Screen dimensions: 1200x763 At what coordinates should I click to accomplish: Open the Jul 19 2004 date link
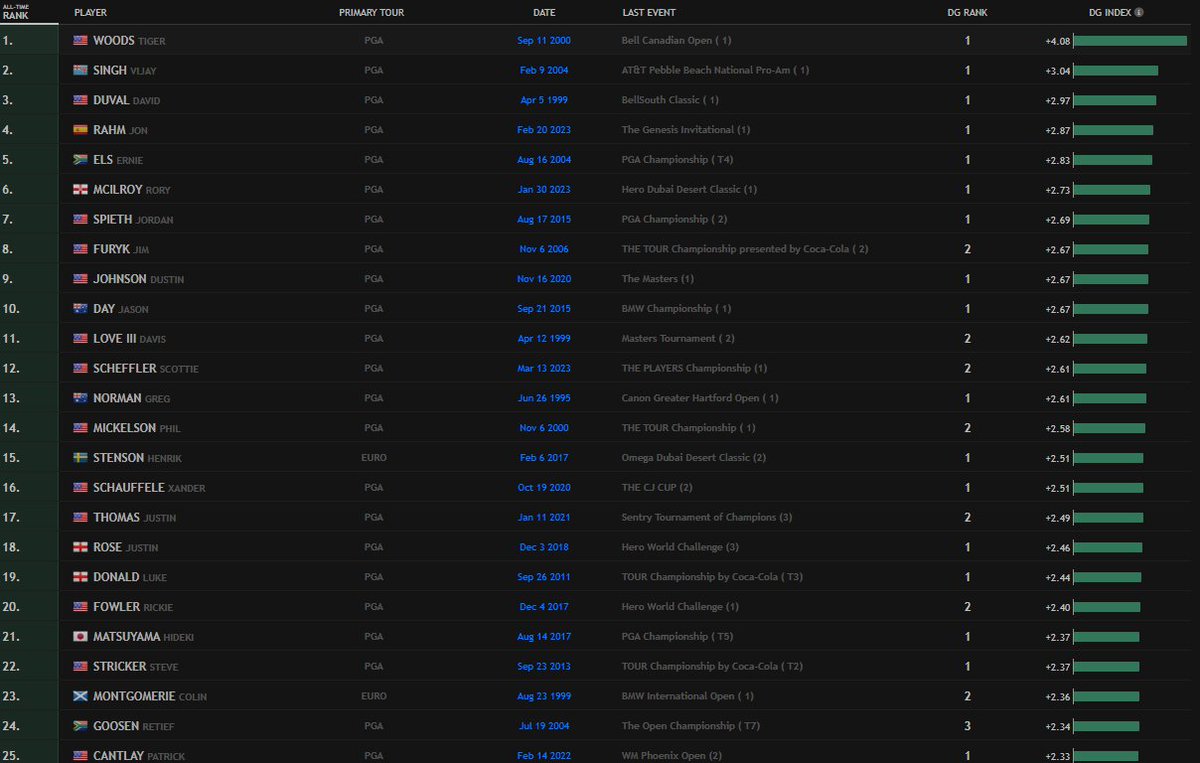[544, 726]
